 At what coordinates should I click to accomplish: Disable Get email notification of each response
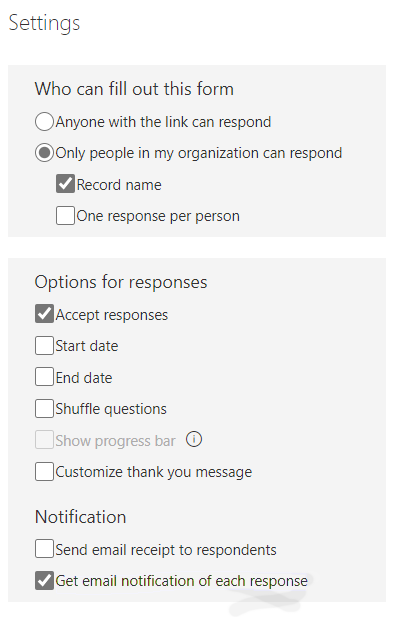(x=44, y=580)
